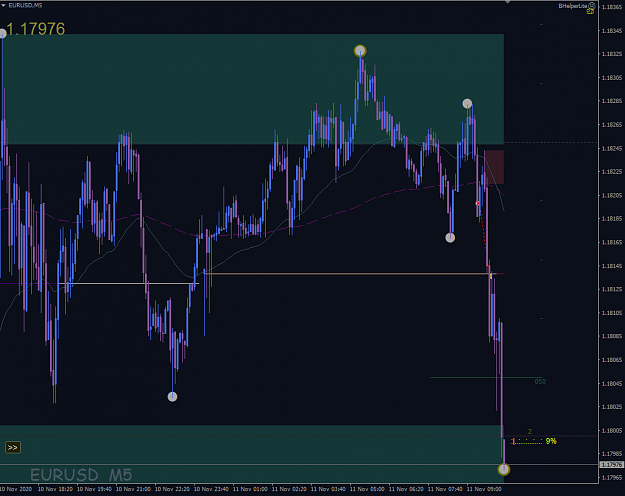625x496 pixels.
Task: Select the swing low circle near 1.18165
Action: click(x=450, y=238)
